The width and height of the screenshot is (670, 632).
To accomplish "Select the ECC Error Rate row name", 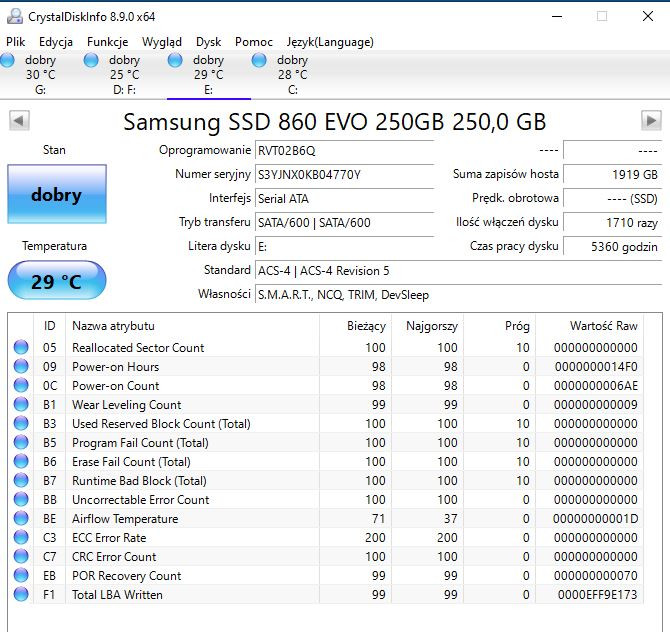I will (x=109, y=538).
